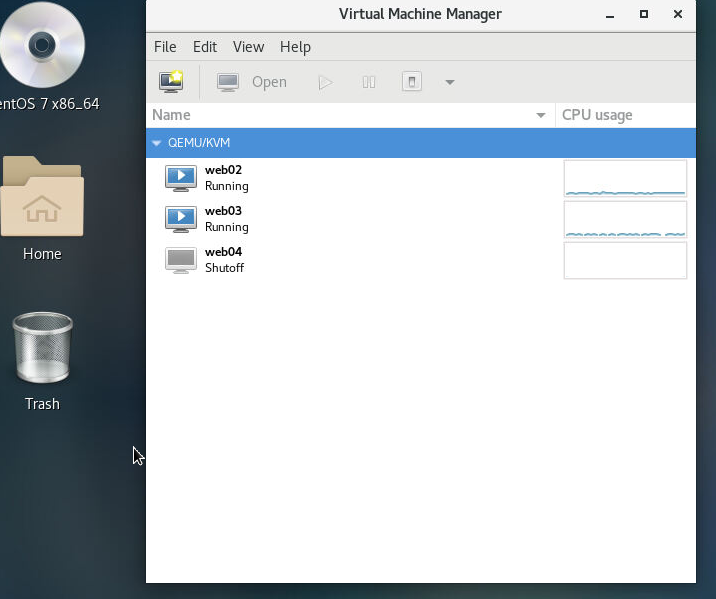The image size is (716, 599).
Task: Click web04 empty CPU usage graph
Action: pos(625,261)
